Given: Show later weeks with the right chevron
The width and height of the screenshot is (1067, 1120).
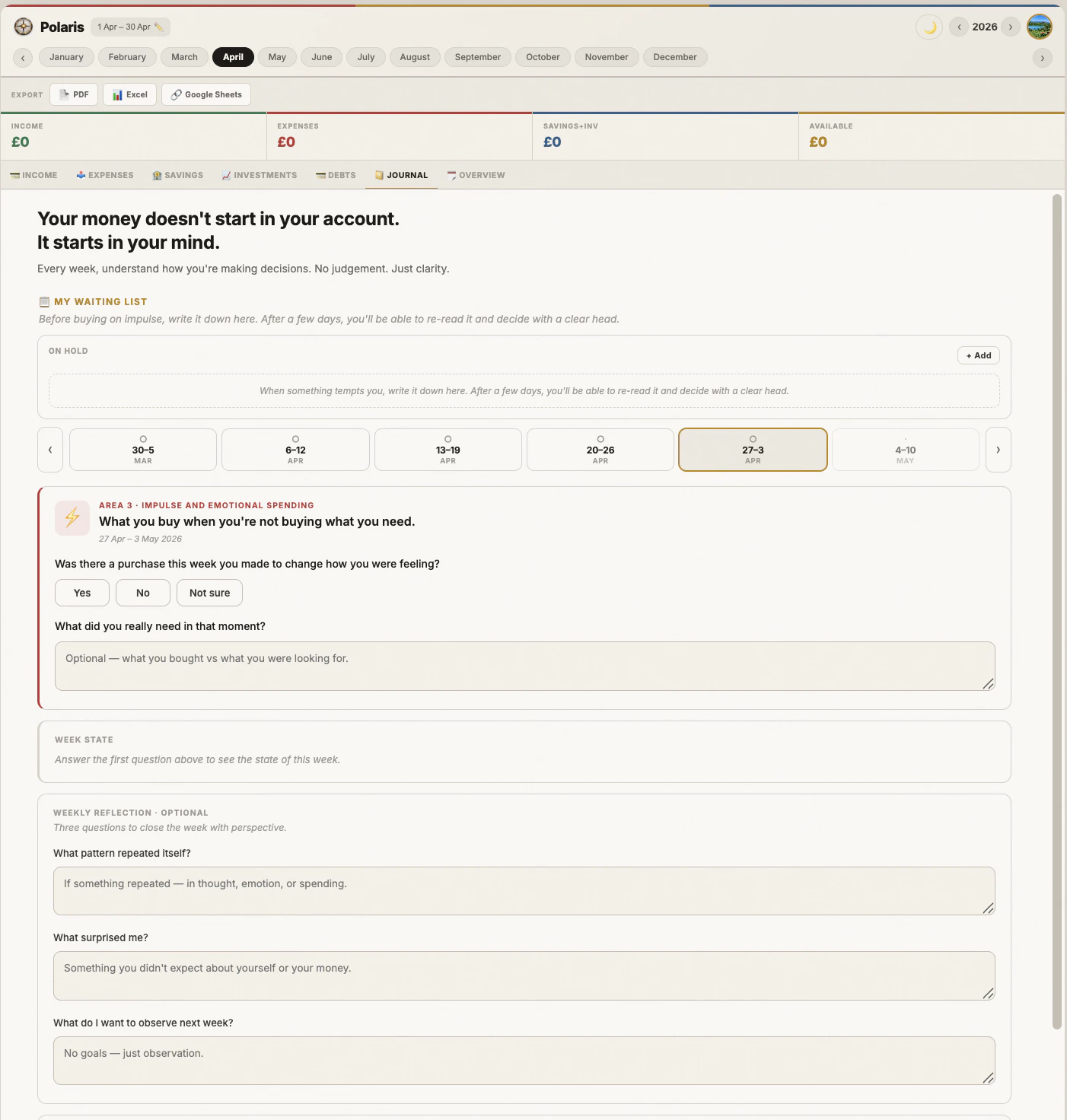Looking at the screenshot, I should click(x=998, y=450).
